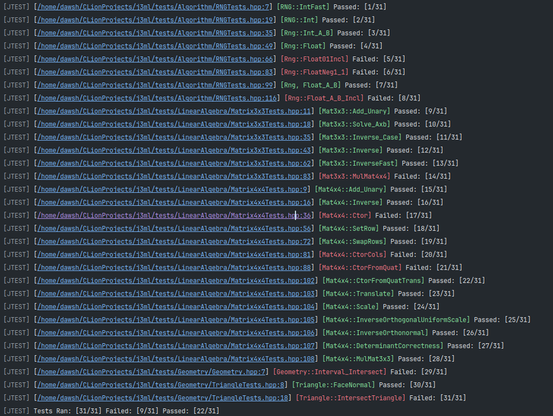Jump to source of failed Rng::Float_A_B_Incl
553x416 pixels.
[157, 98]
